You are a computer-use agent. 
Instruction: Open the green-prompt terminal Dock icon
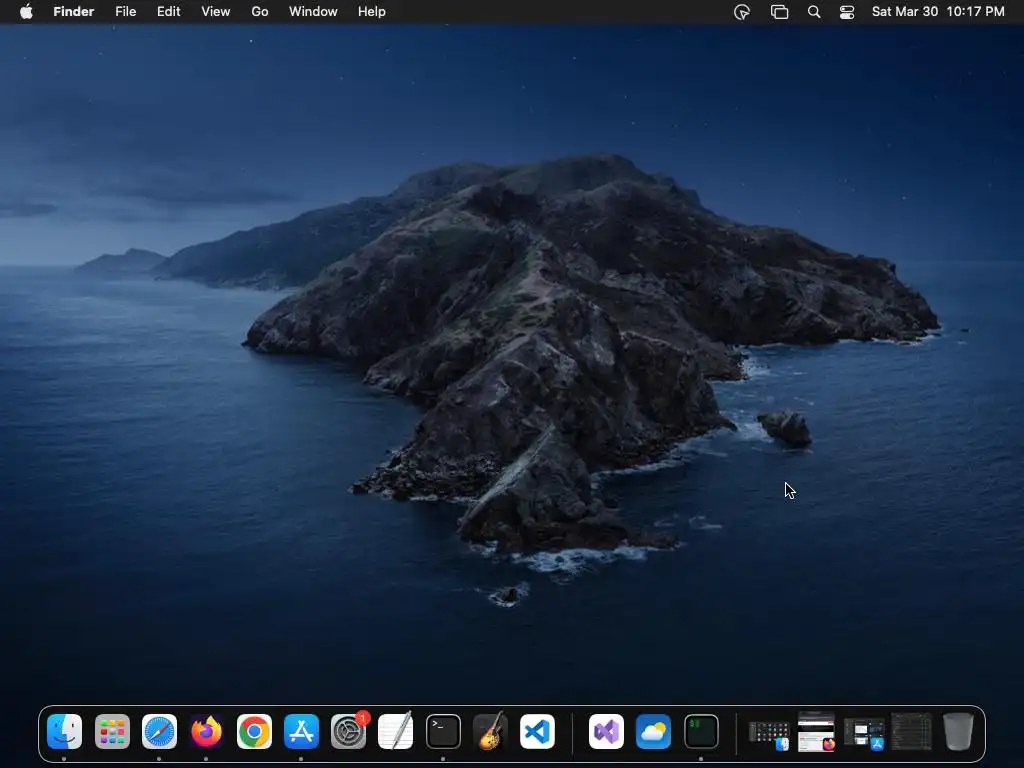(701, 731)
